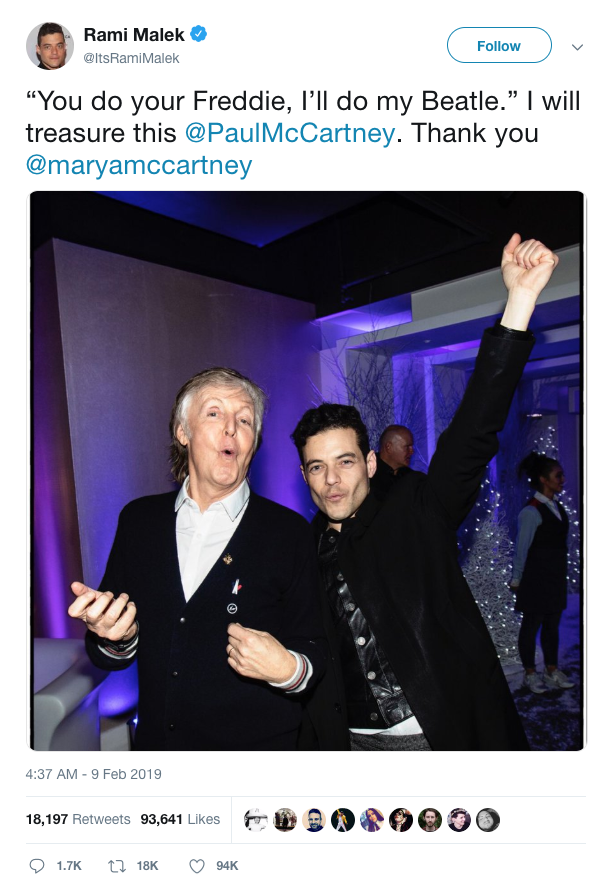This screenshot has width=605, height=883.
Task: View the 93,641 Likes list
Action: click(180, 819)
